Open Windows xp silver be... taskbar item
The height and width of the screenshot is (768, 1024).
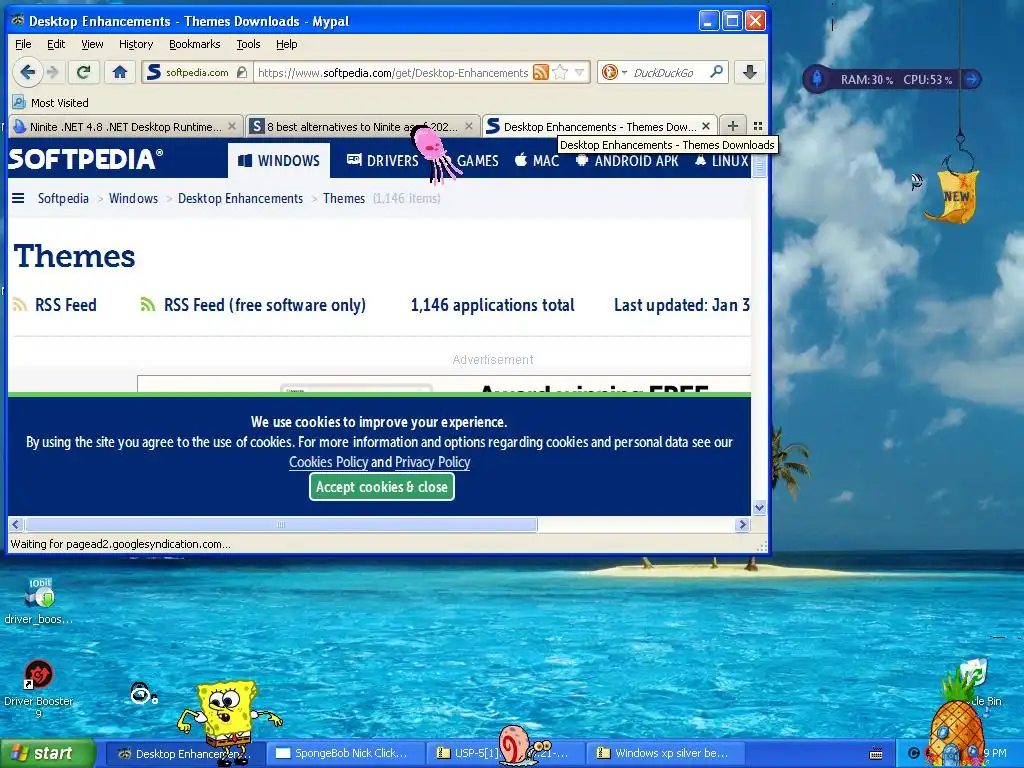coord(665,753)
